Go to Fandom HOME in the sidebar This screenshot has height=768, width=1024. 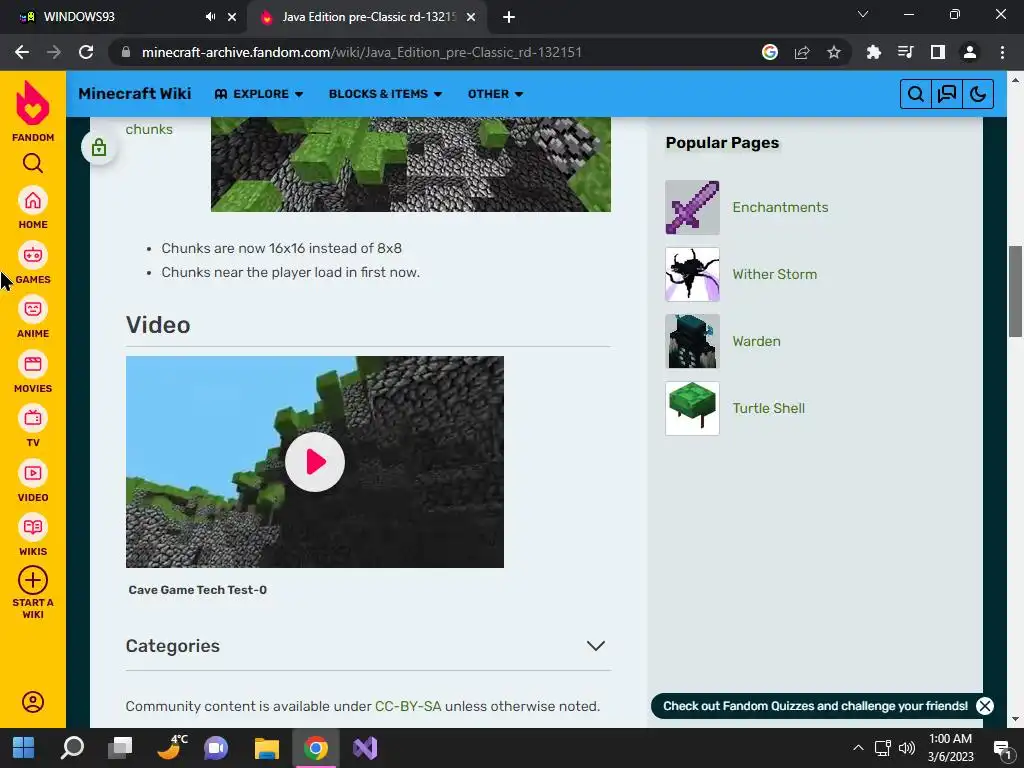pos(33,208)
